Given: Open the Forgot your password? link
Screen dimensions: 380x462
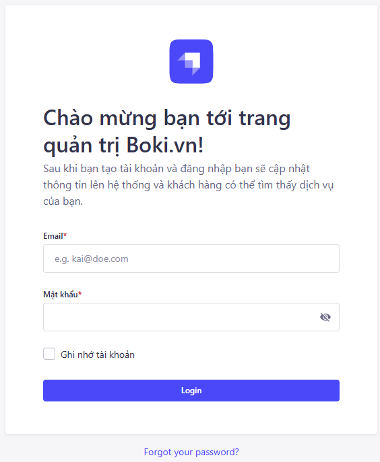Looking at the screenshot, I should coord(191,452).
